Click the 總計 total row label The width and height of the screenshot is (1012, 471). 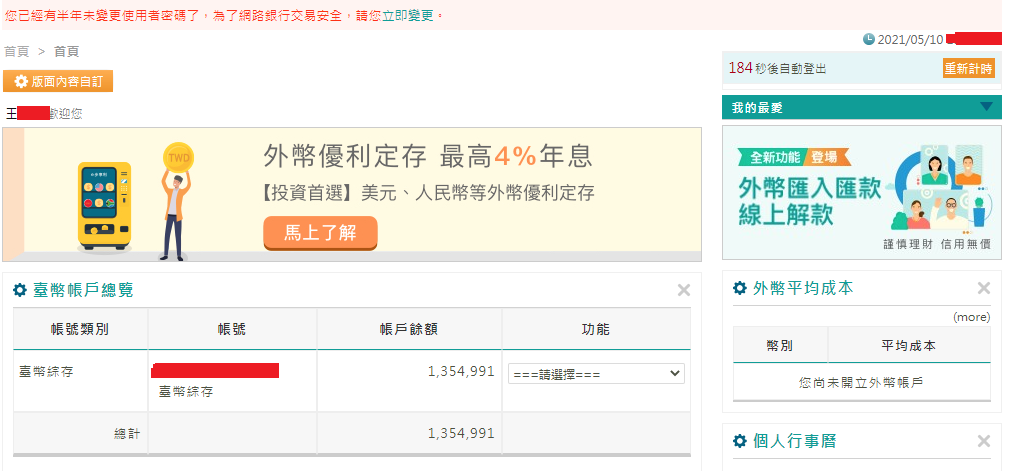click(x=126, y=434)
